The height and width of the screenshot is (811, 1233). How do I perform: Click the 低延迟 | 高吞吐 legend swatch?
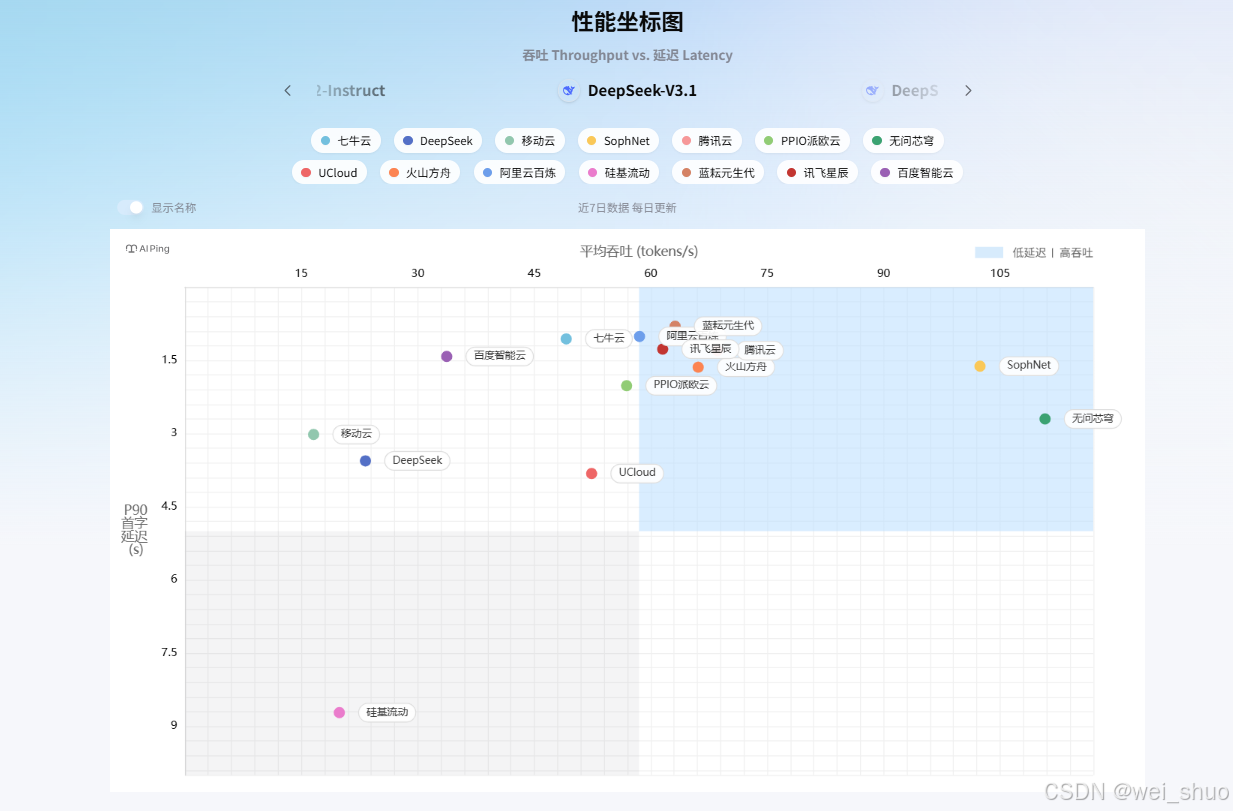point(989,253)
